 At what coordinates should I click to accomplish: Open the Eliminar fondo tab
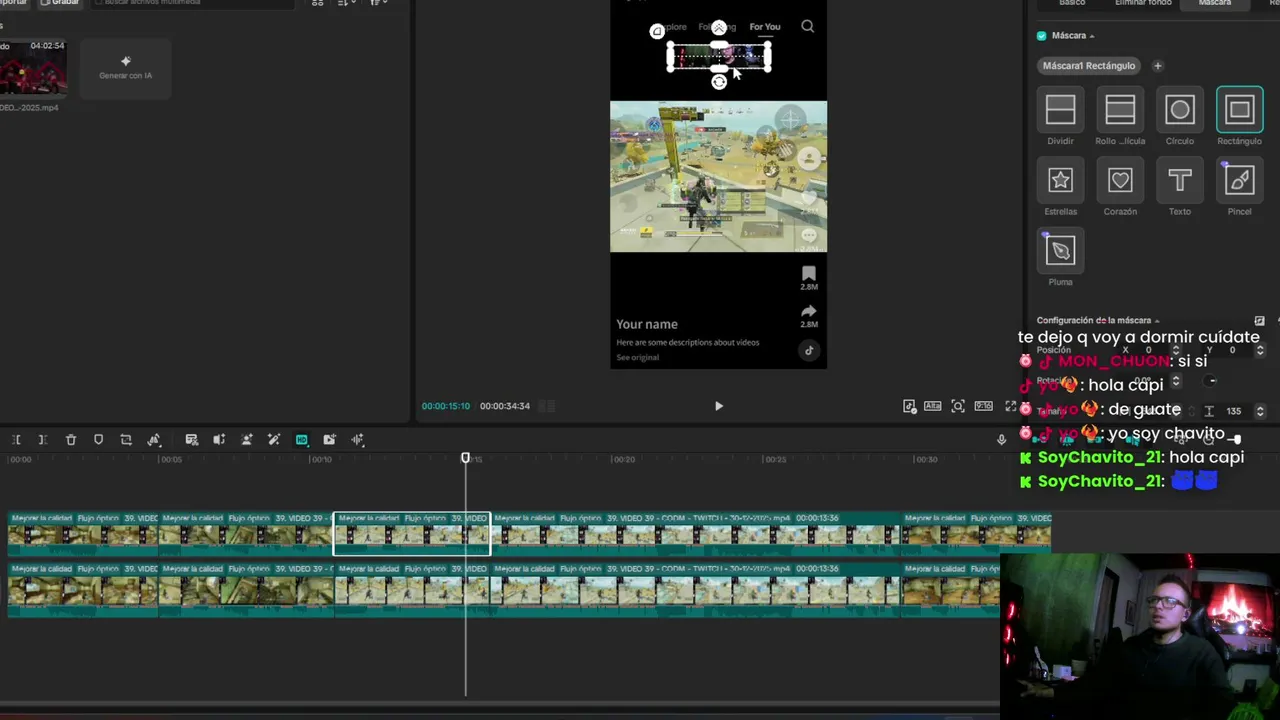(x=1143, y=4)
